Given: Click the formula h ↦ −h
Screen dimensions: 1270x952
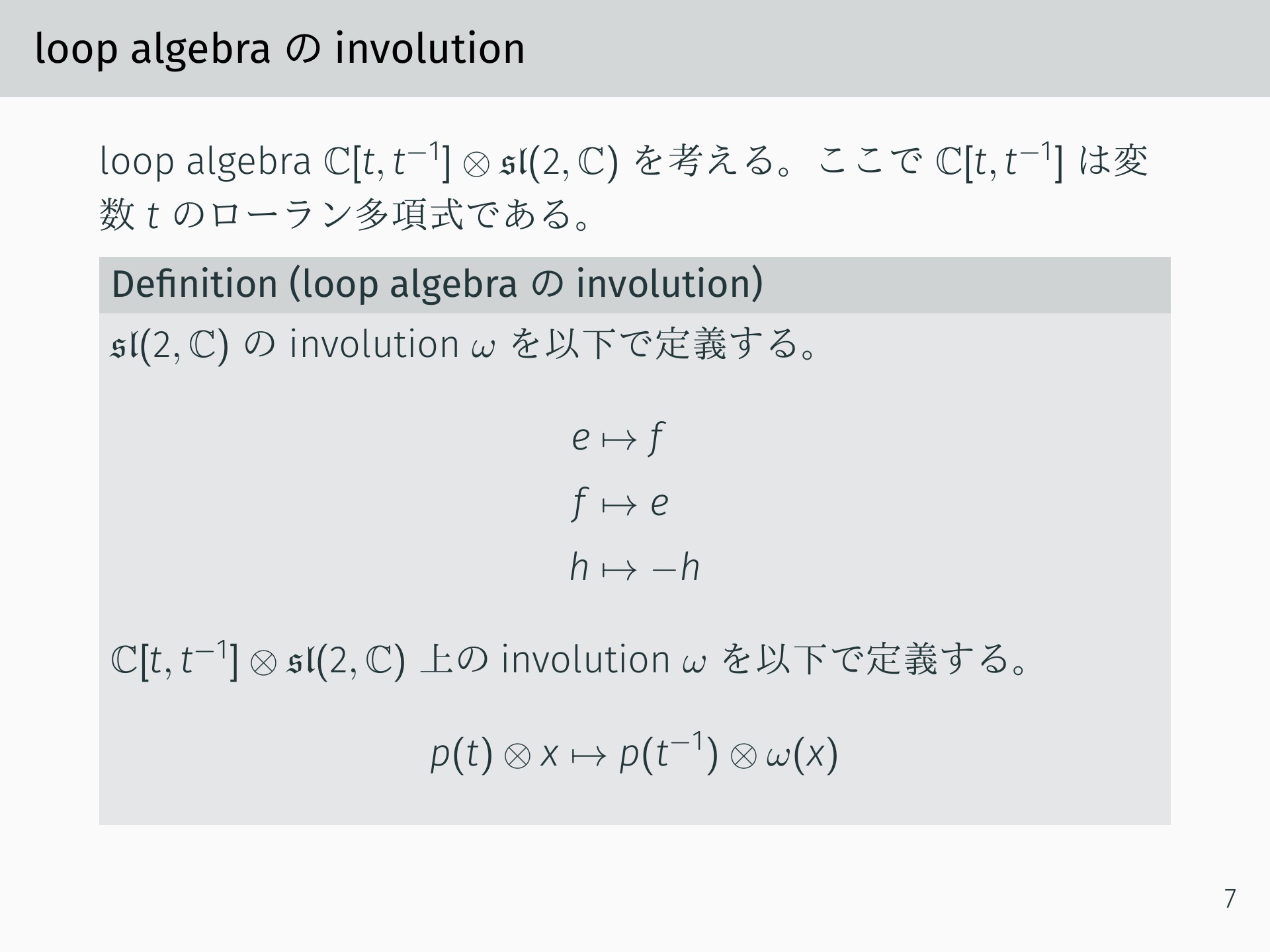Looking at the screenshot, I should pos(634,567).
